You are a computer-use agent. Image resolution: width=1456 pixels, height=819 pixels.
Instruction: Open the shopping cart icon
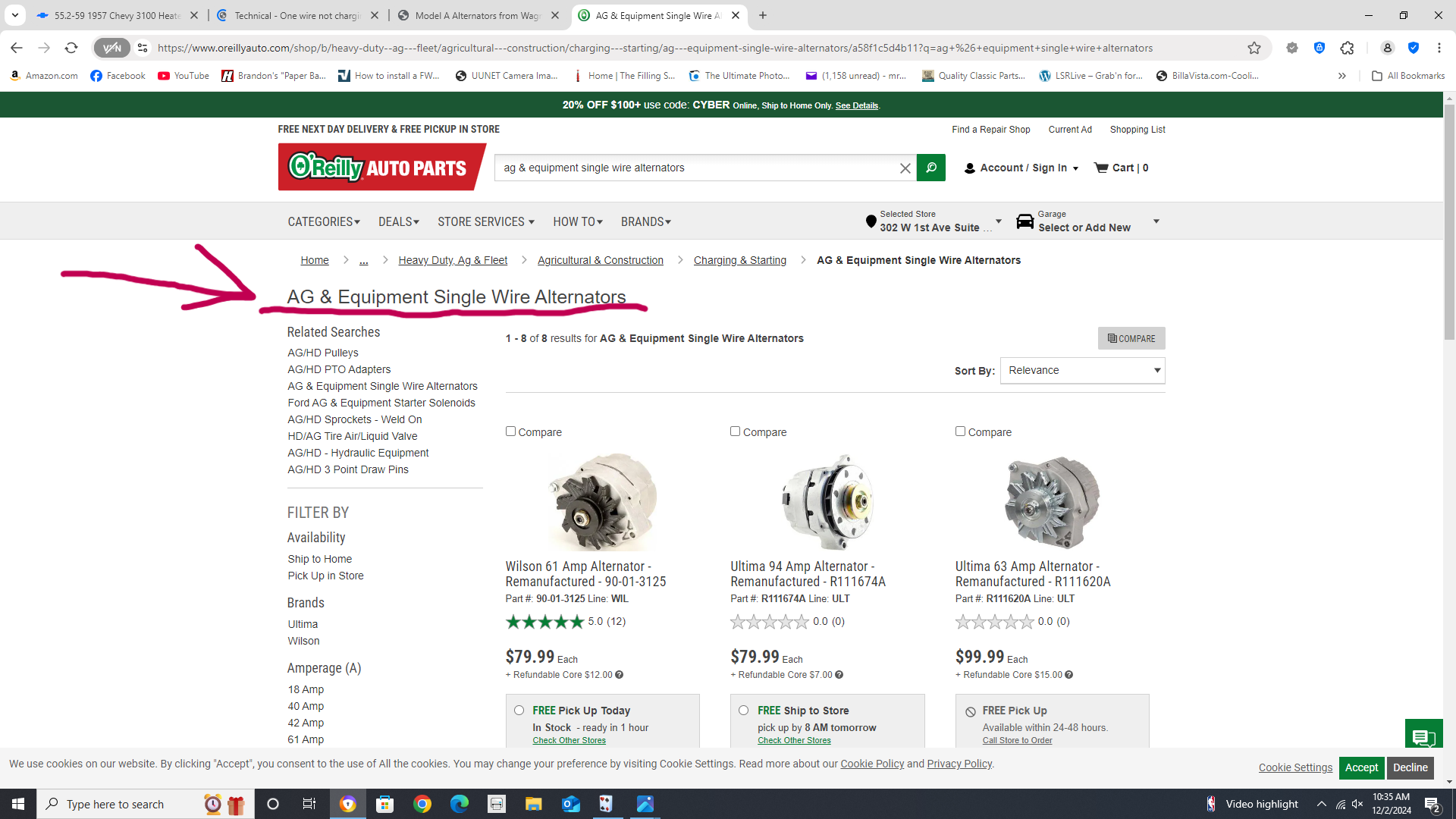point(1101,168)
